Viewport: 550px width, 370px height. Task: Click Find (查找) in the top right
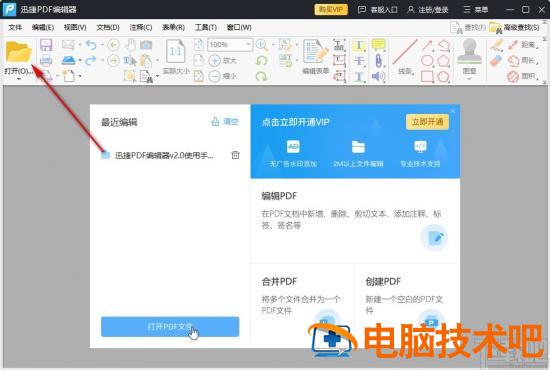tap(468, 27)
